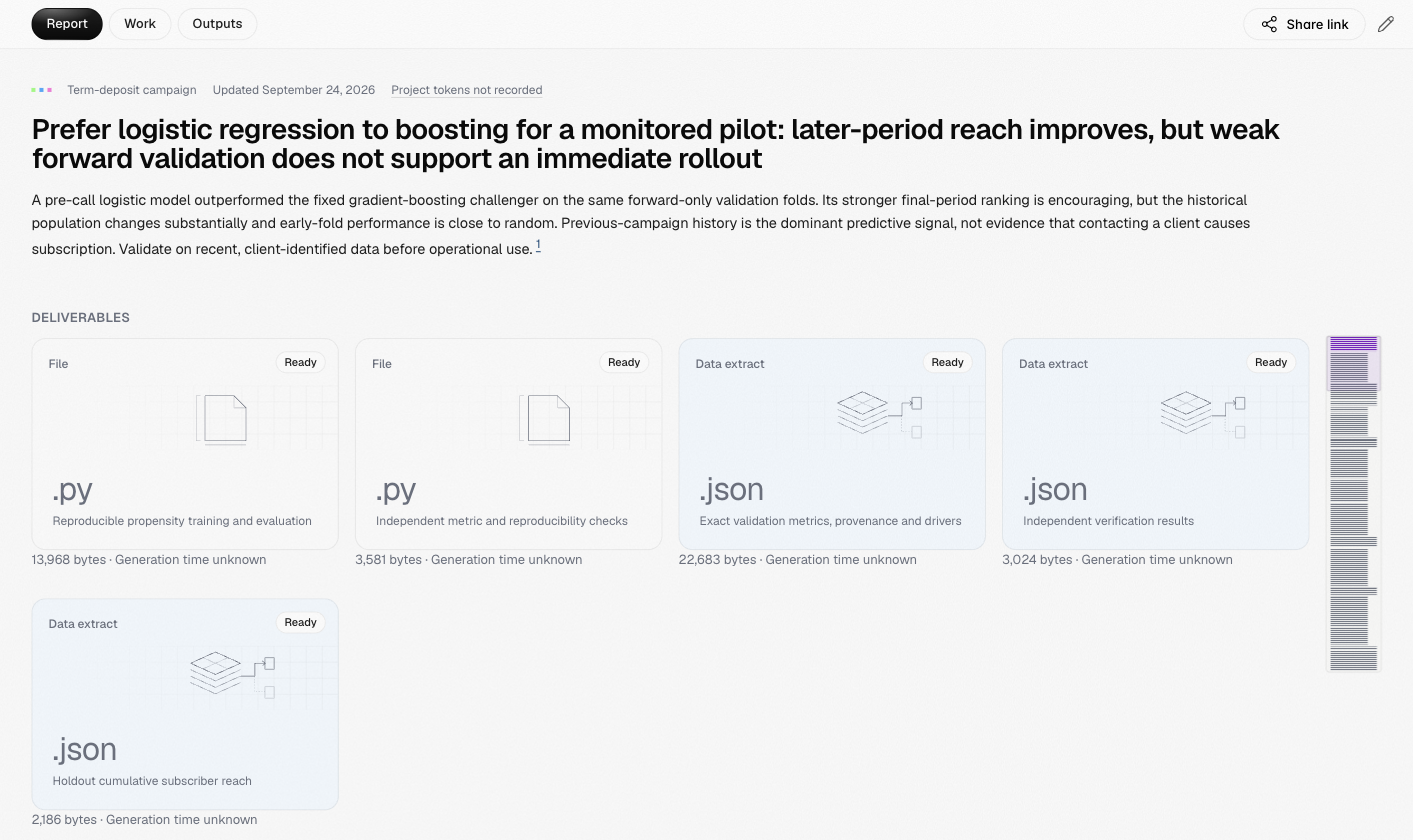Click the Term-deposit campaign project label
1413x840 pixels.
(x=132, y=90)
